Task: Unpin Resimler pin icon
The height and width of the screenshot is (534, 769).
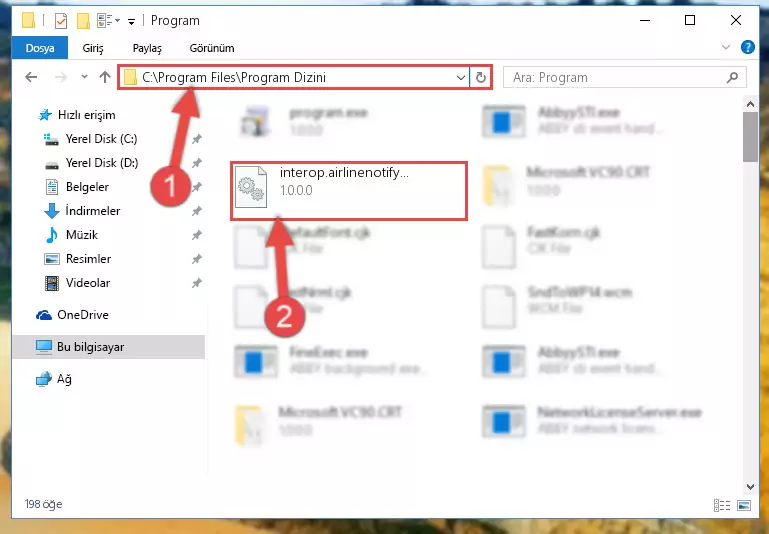Action: point(197,259)
